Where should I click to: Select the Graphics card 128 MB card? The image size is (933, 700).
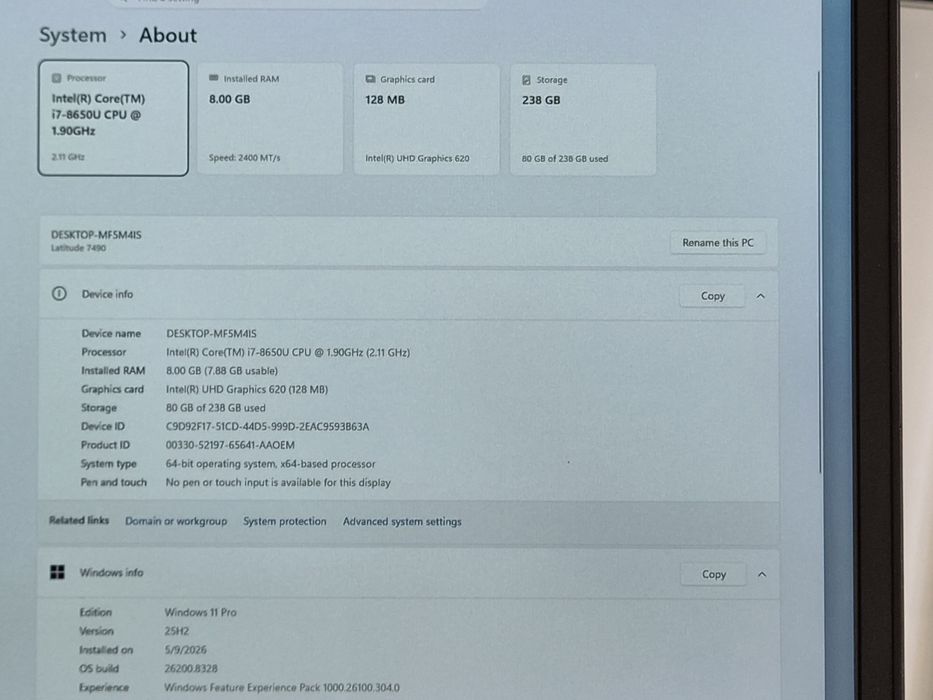427,119
